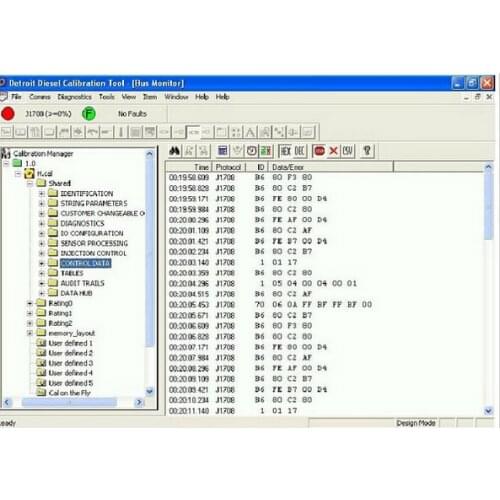500x500 pixels.
Task: Click the Protocol column header
Action: [229, 167]
